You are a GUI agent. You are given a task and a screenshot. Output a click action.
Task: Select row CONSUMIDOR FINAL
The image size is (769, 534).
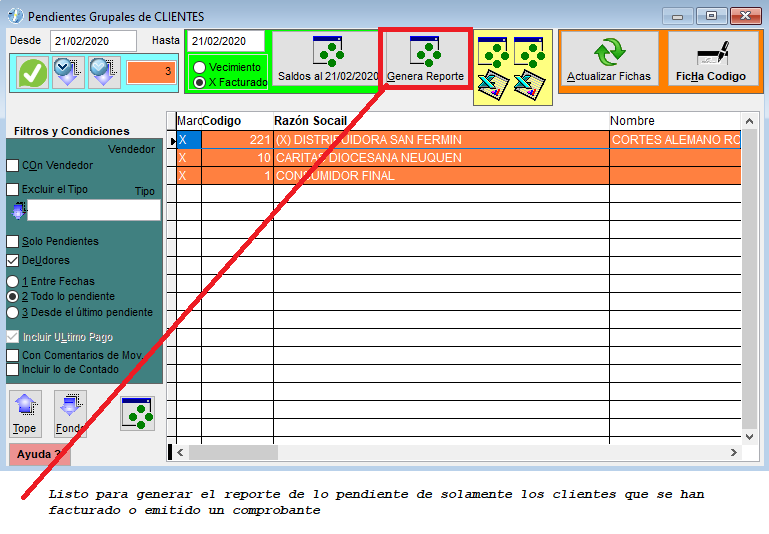pyautogui.click(x=458, y=176)
